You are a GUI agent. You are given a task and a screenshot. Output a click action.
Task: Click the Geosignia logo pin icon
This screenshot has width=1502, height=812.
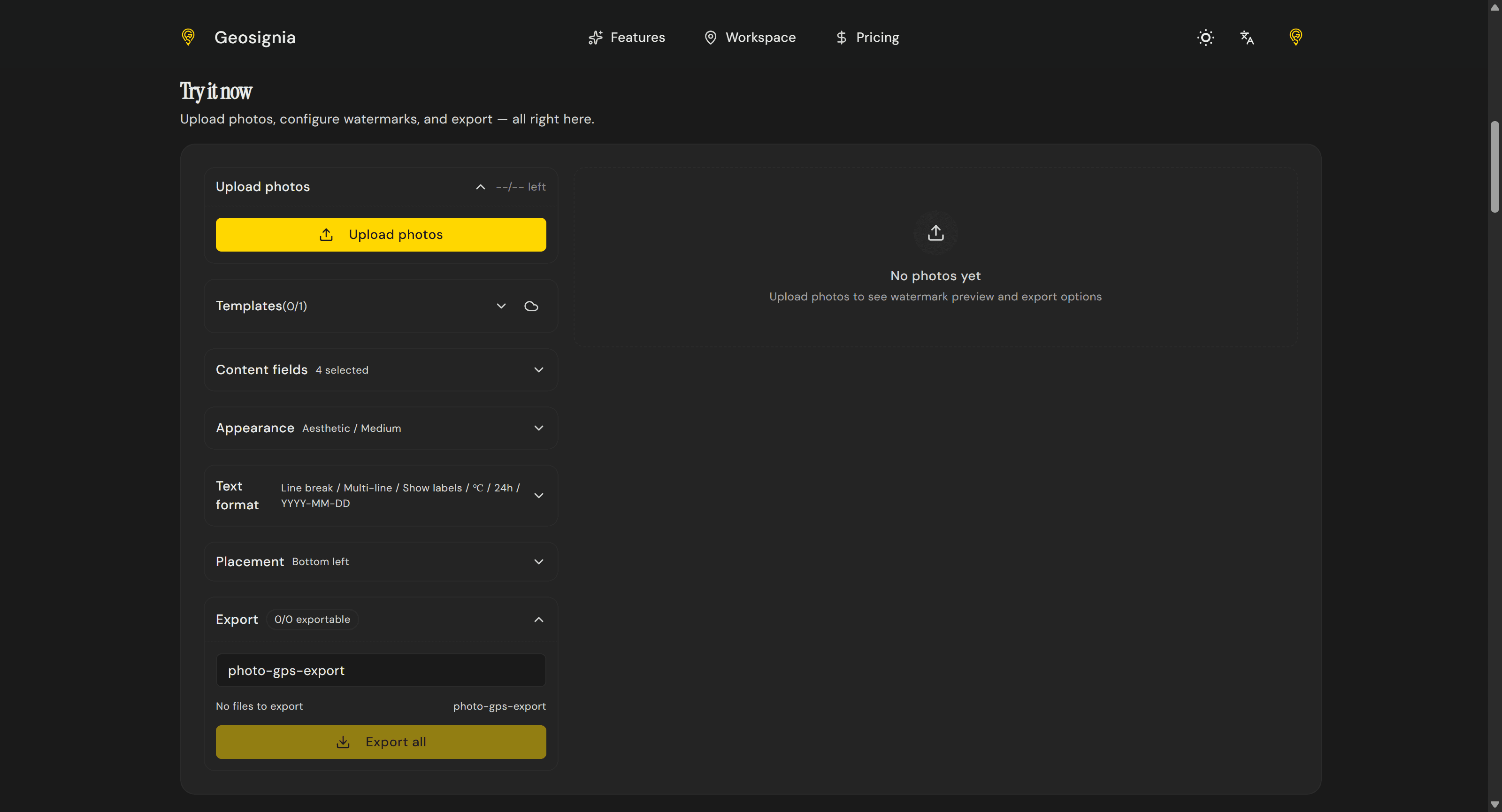click(x=188, y=37)
